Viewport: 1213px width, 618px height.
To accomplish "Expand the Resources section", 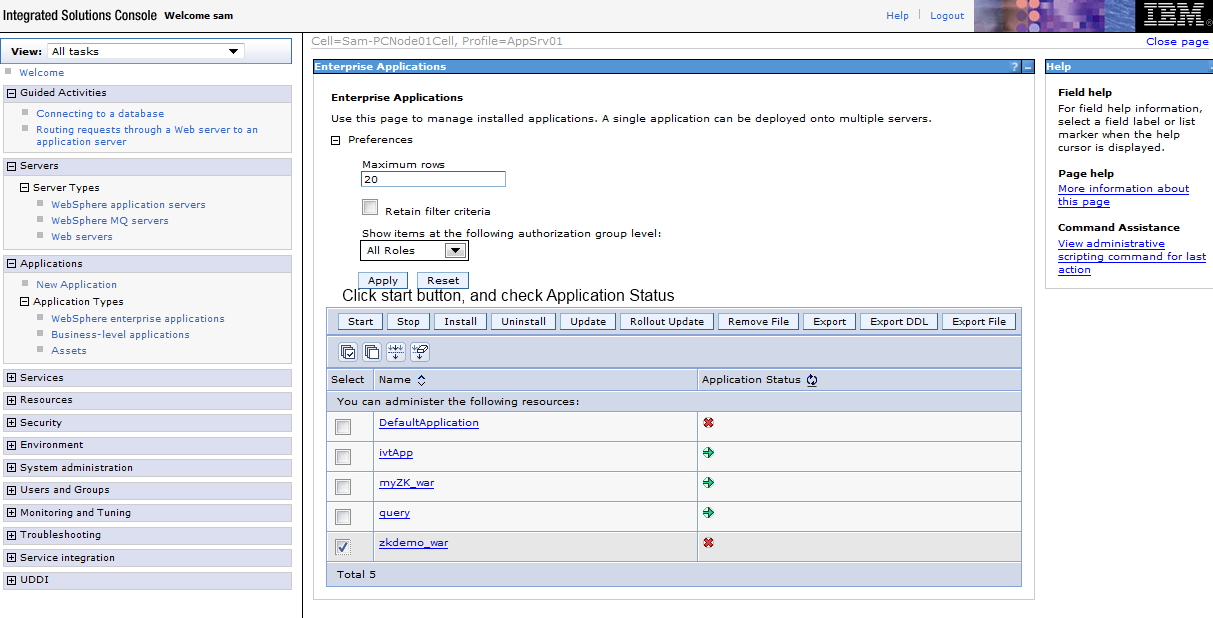I will click(12, 400).
